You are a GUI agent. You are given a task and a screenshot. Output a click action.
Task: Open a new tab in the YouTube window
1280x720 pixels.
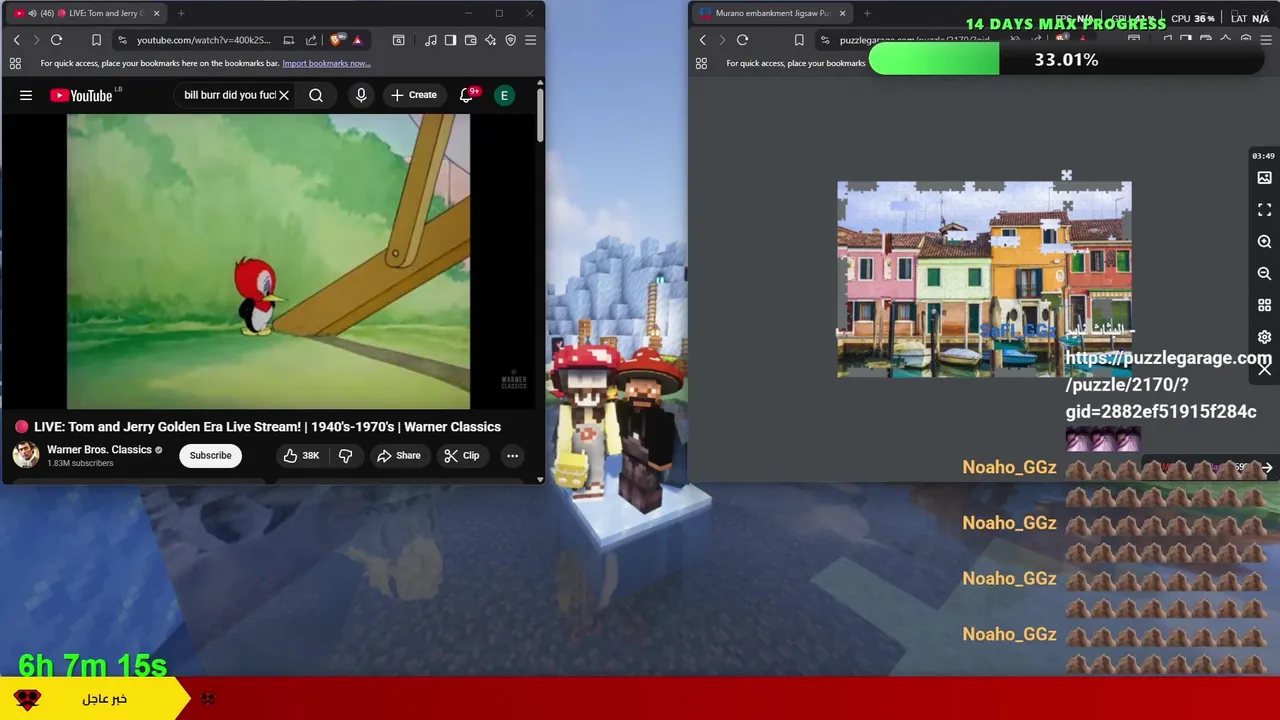[181, 13]
